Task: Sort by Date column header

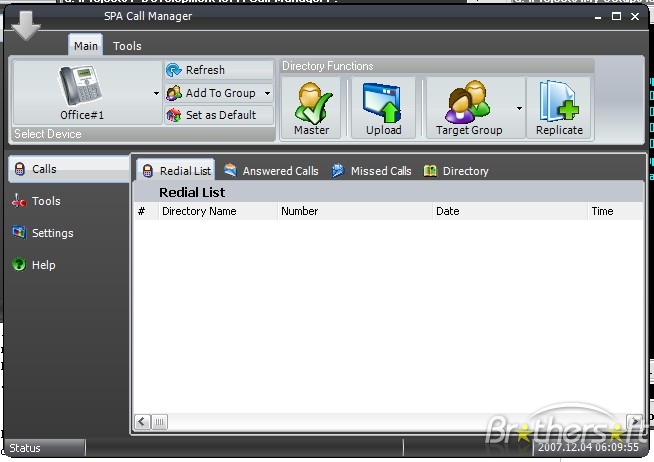Action: pyautogui.click(x=510, y=211)
